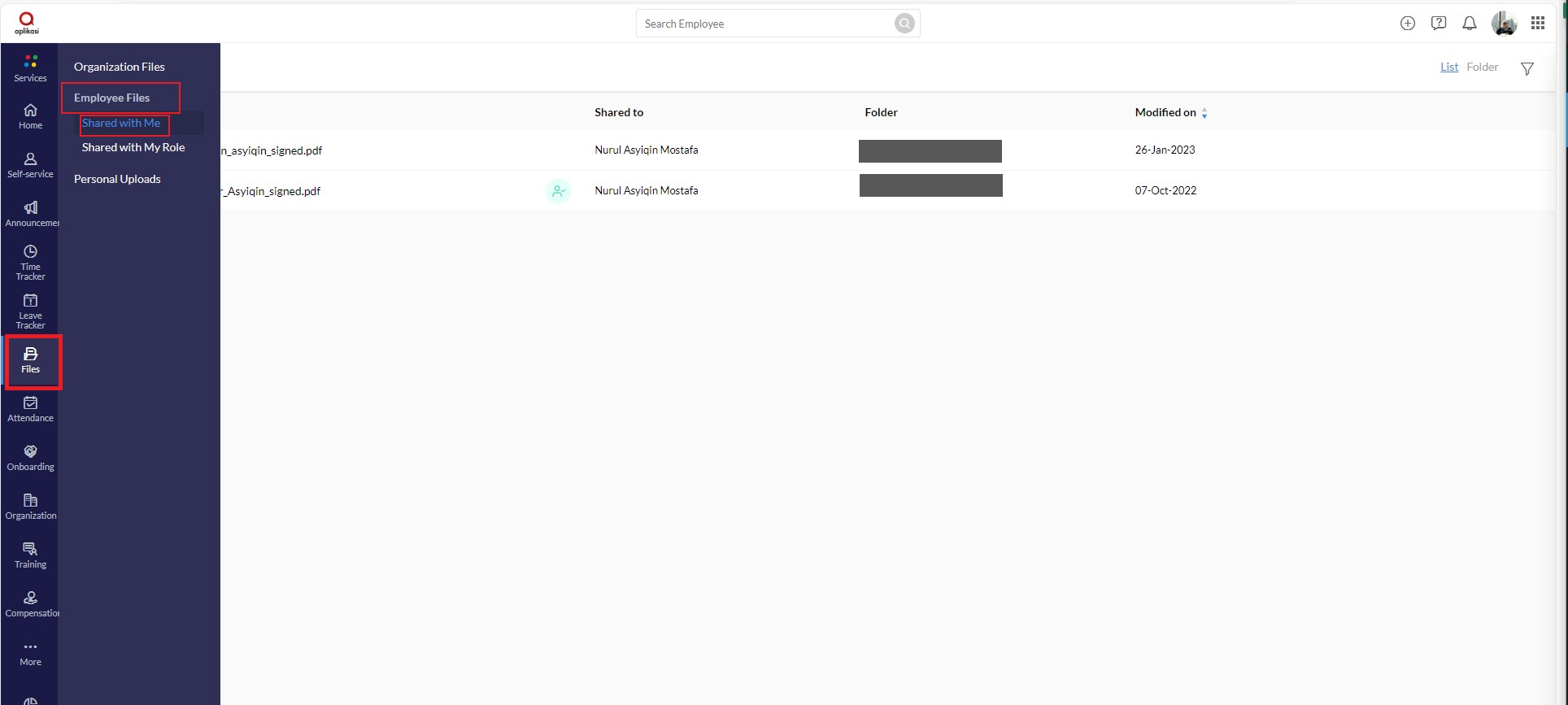Open the Time Tracker module
The width and height of the screenshot is (1568, 705).
30,263
